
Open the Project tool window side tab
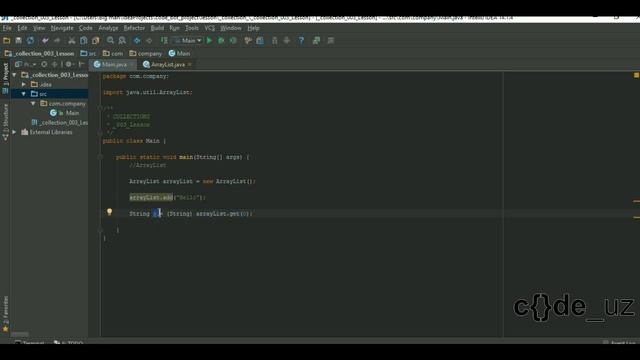5,78
